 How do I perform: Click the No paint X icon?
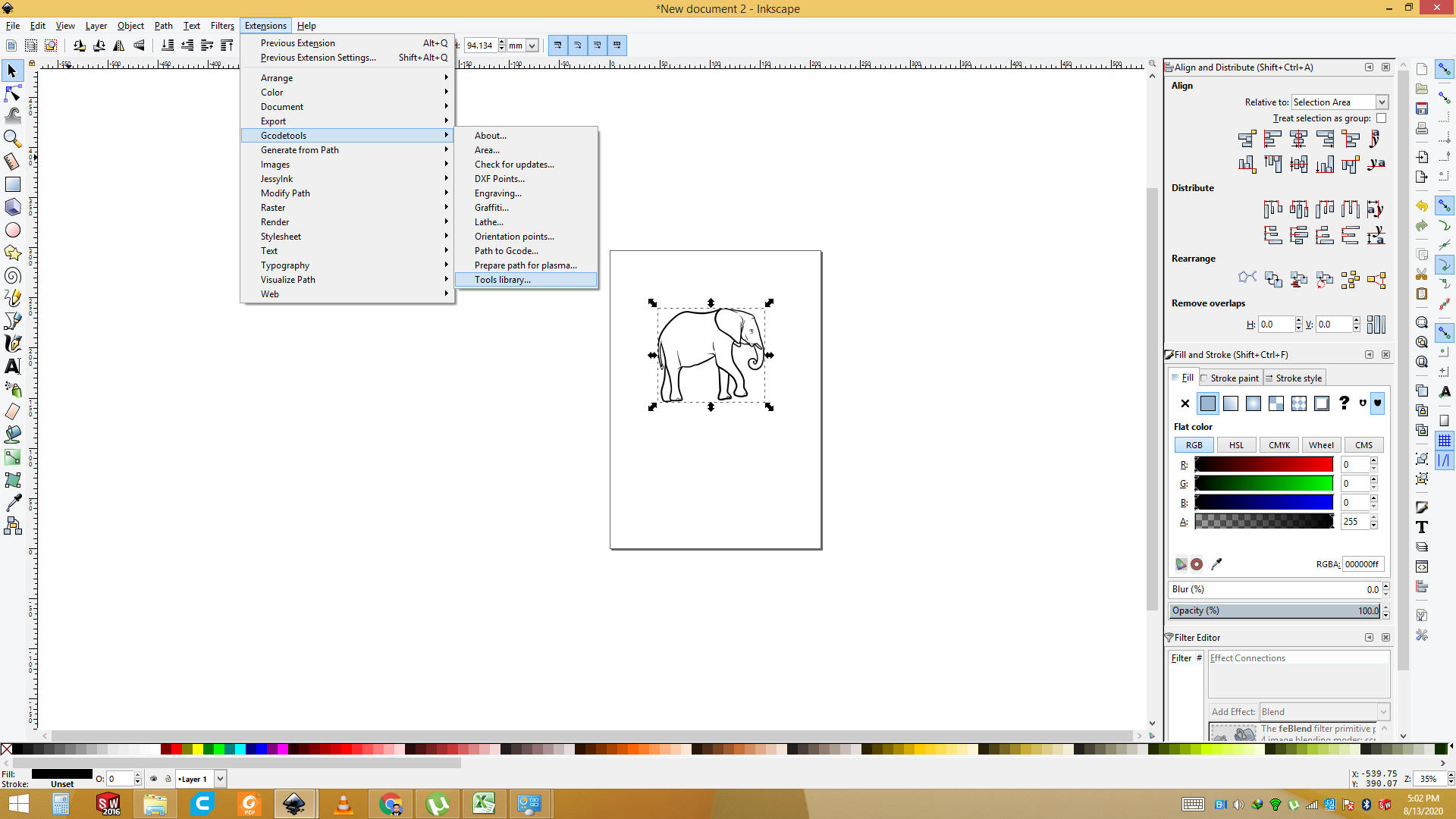(1185, 403)
